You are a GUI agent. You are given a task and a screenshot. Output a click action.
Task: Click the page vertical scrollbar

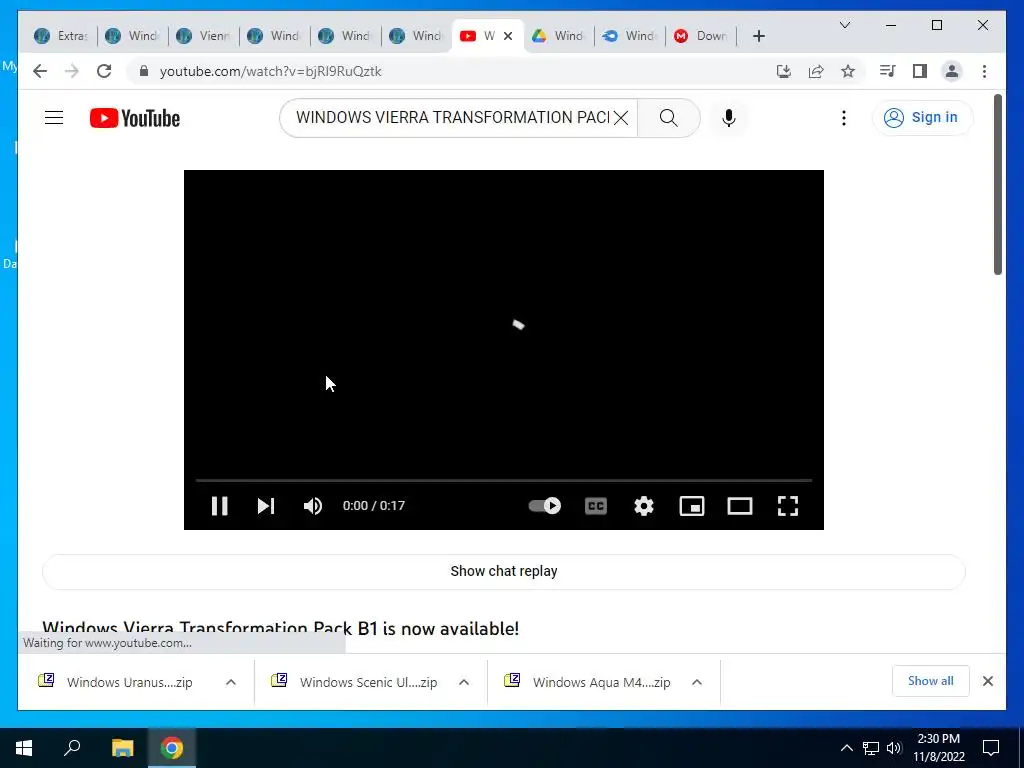pos(998,185)
